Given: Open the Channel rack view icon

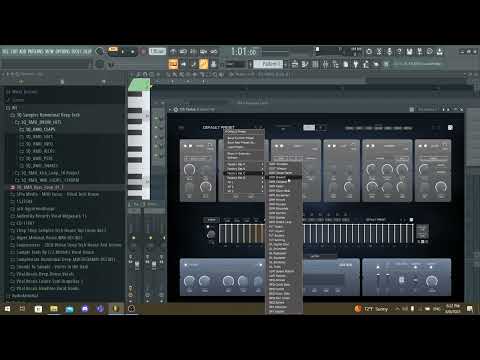Looking at the screenshot, I should point(315,64).
